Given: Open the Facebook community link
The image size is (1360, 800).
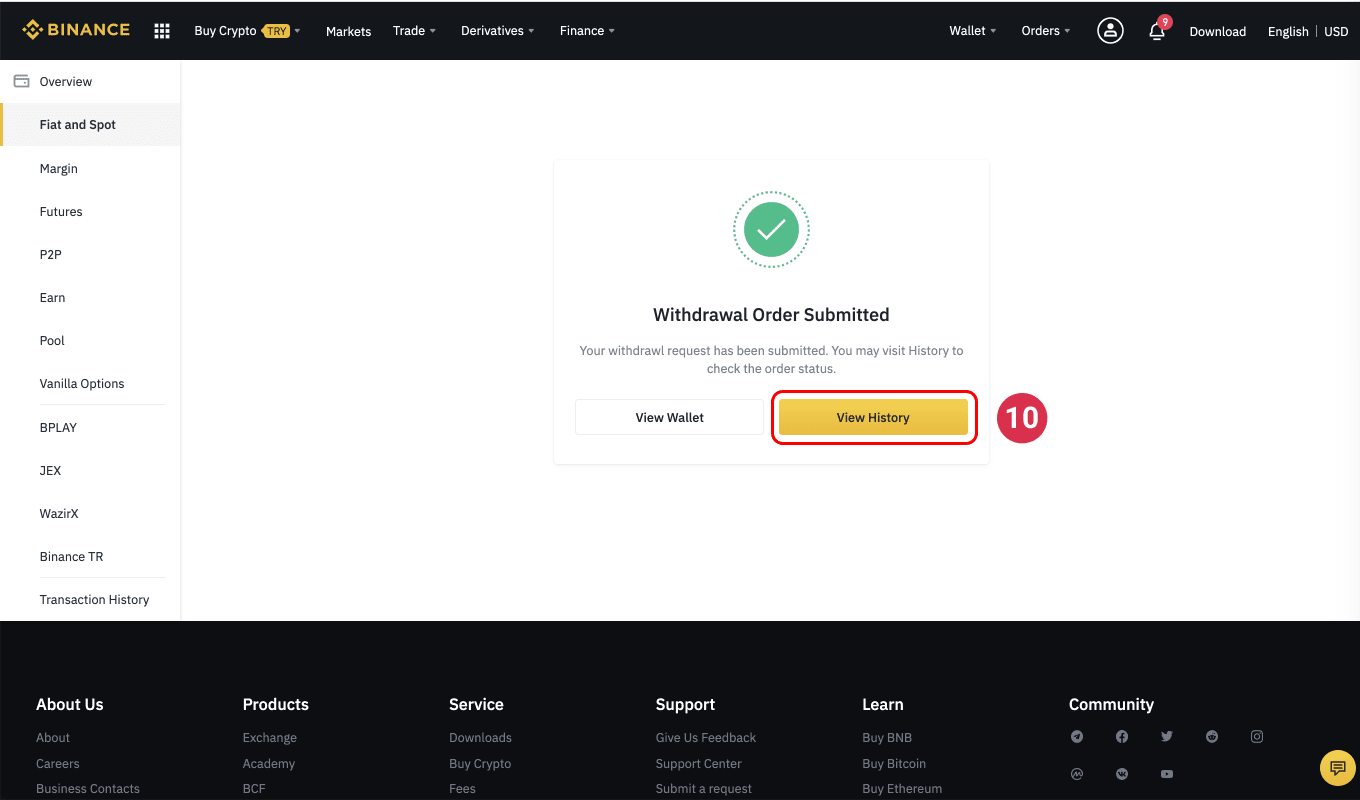Looking at the screenshot, I should click(x=1122, y=737).
